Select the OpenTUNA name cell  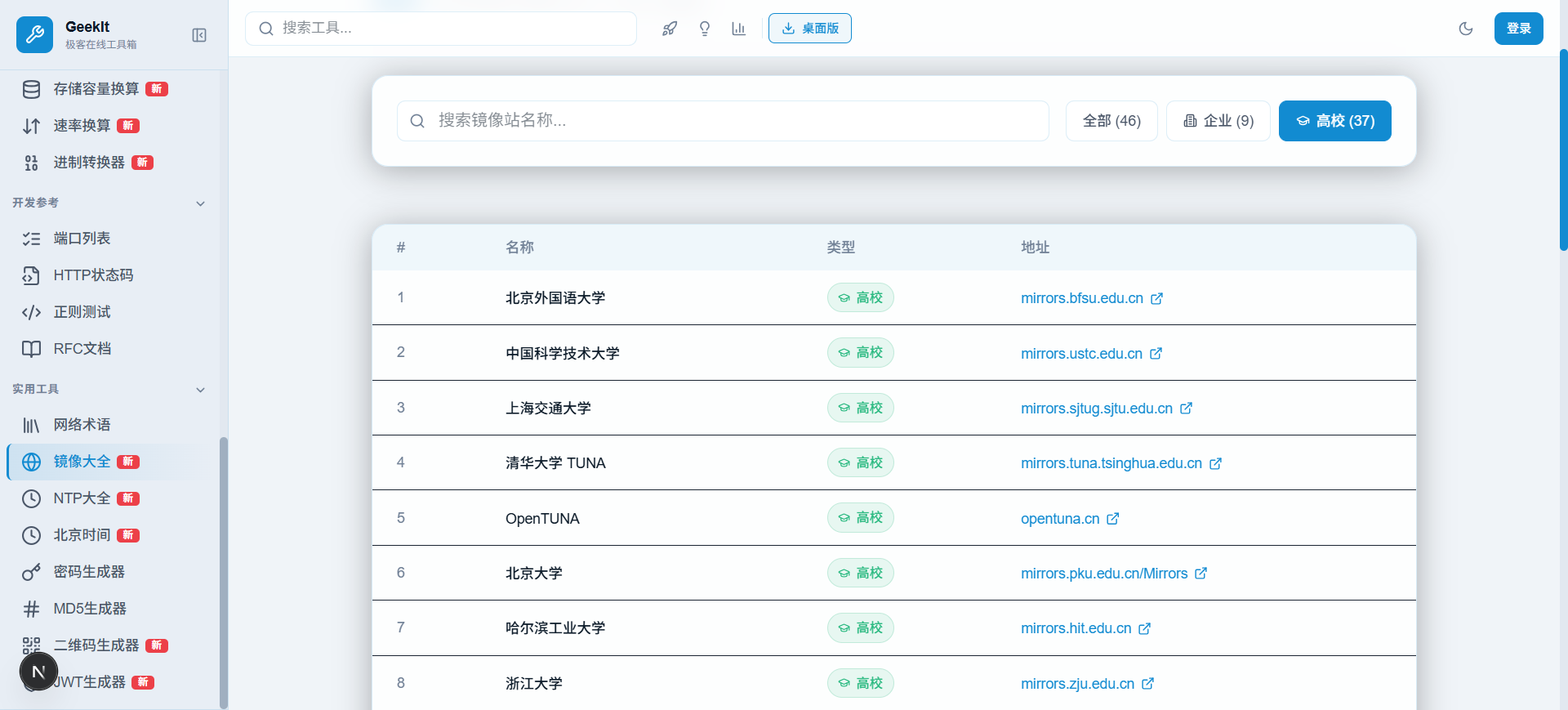(542, 519)
